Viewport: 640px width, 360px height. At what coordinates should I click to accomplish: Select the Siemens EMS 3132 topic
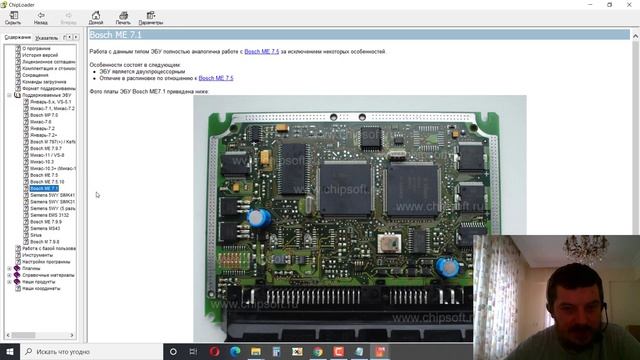(49, 215)
